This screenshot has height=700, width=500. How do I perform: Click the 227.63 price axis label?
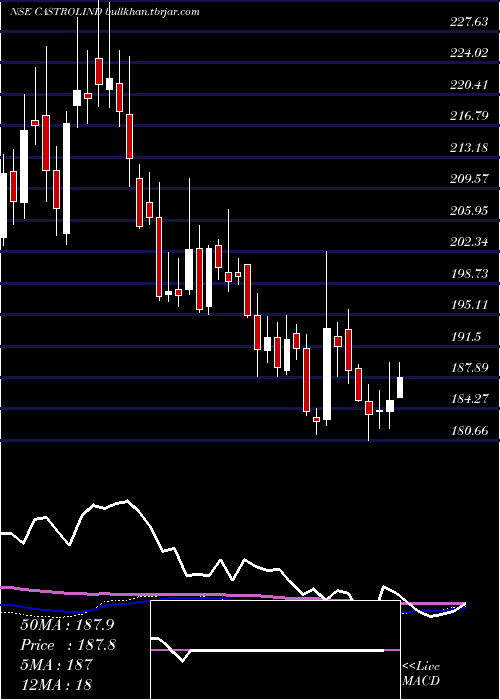click(469, 22)
